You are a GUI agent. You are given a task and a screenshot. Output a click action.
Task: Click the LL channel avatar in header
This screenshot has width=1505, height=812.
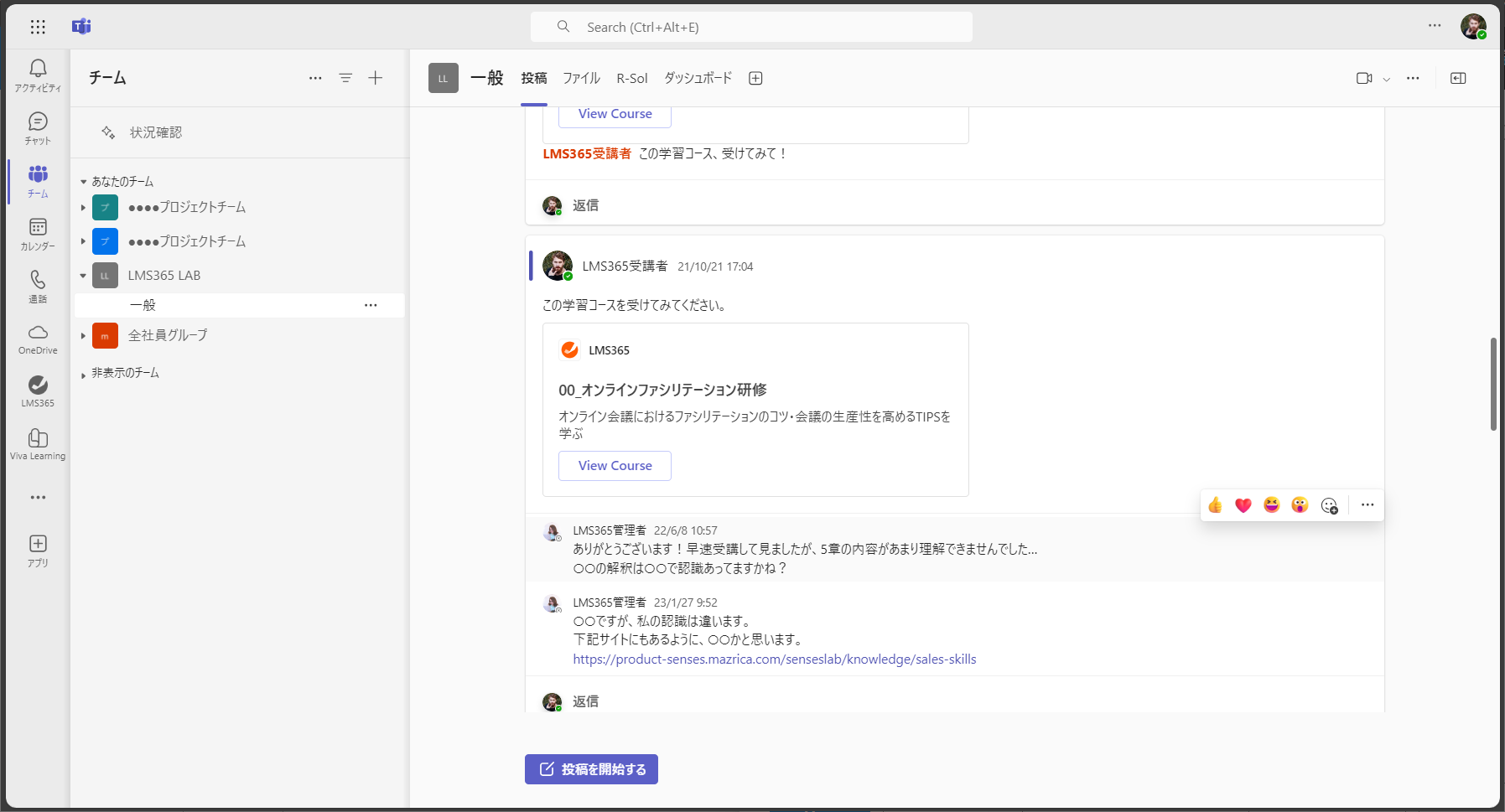pos(444,78)
